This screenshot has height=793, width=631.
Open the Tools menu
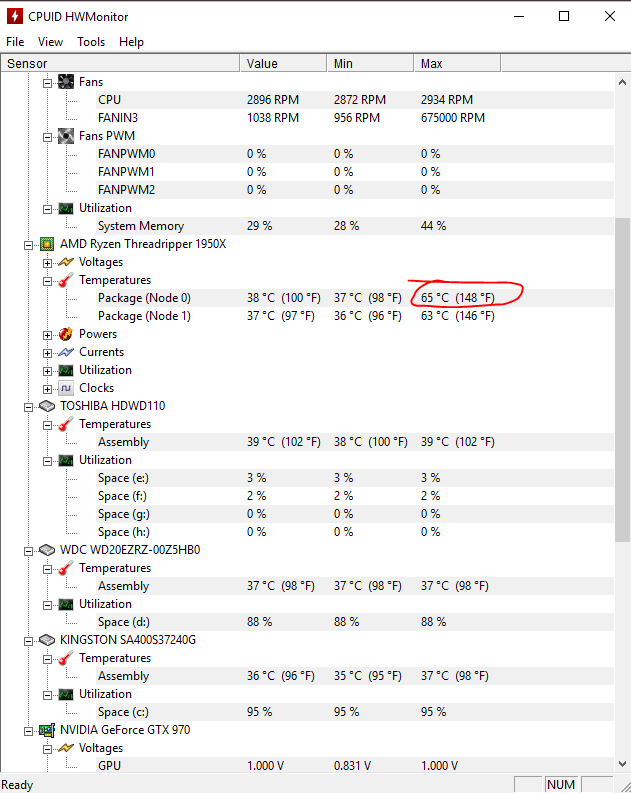click(91, 42)
